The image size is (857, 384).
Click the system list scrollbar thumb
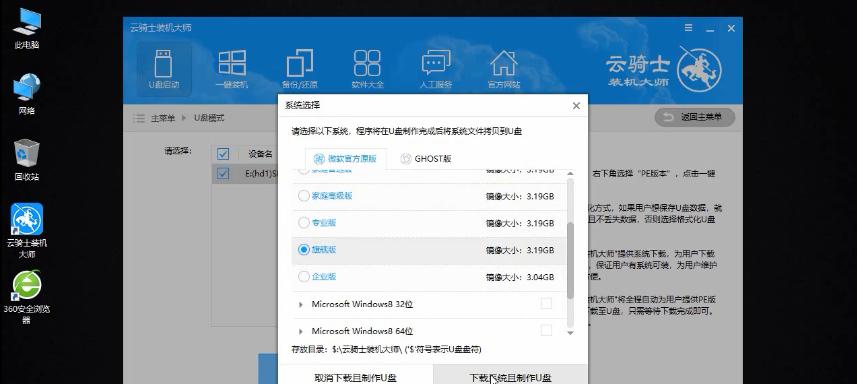point(570,260)
